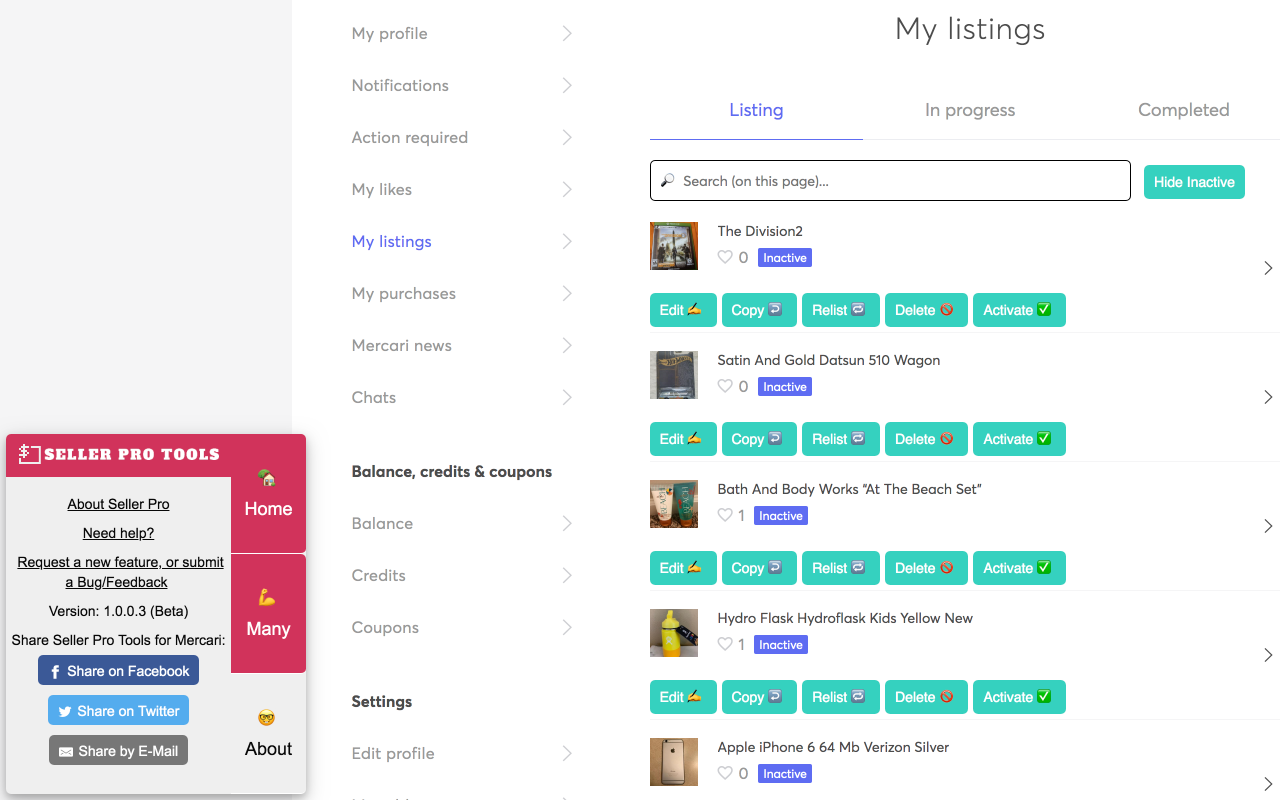The width and height of the screenshot is (1280, 800).
Task: Expand Hydro Flask row chevron
Action: click(1268, 655)
